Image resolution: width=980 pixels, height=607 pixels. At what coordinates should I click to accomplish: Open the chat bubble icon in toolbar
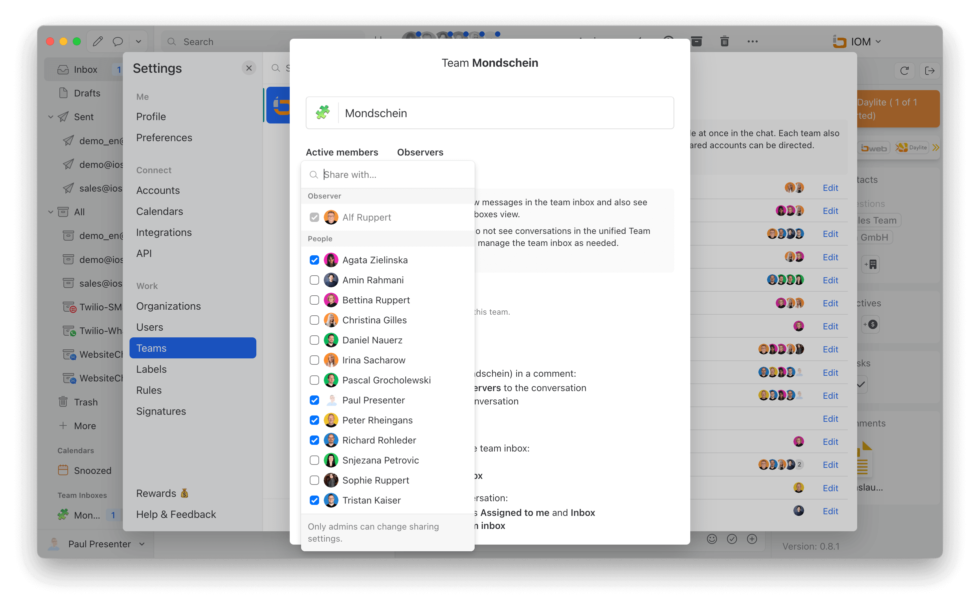pyautogui.click(x=118, y=41)
